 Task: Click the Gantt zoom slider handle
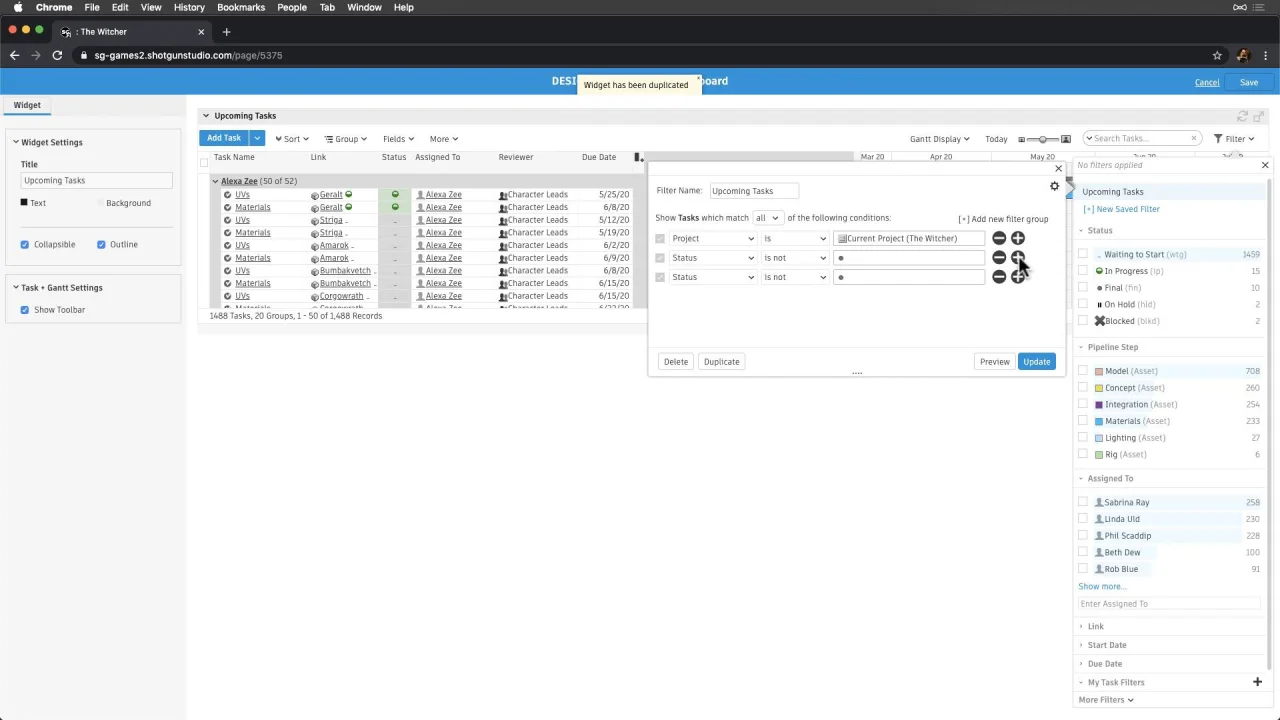coord(1042,139)
